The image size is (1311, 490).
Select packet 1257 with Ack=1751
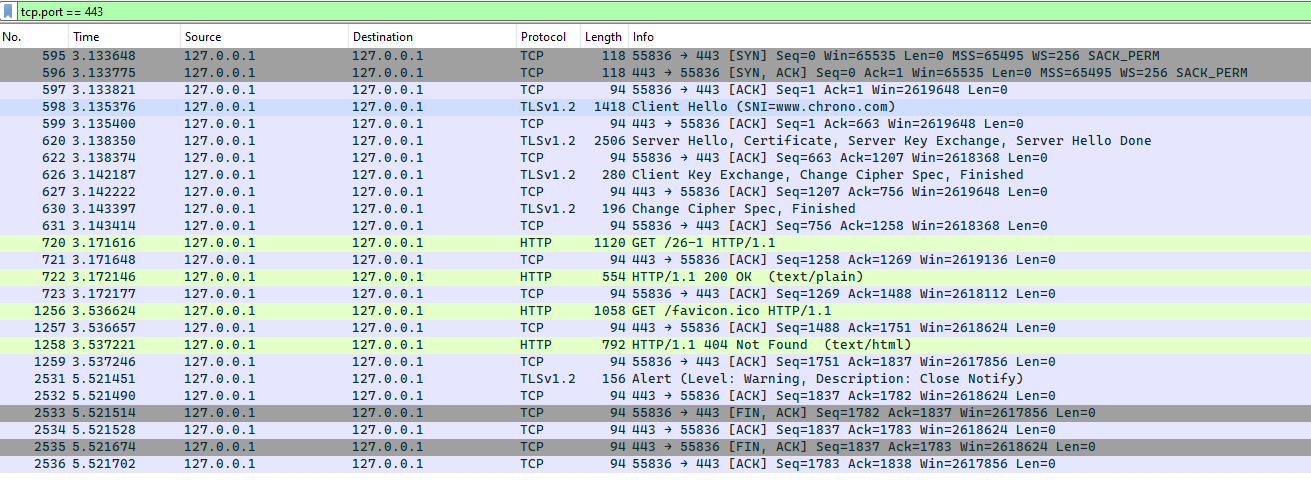(x=655, y=328)
